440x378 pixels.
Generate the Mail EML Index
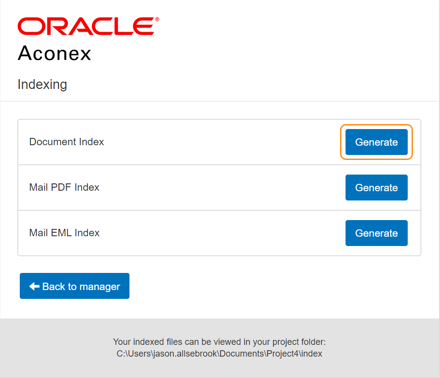(376, 233)
